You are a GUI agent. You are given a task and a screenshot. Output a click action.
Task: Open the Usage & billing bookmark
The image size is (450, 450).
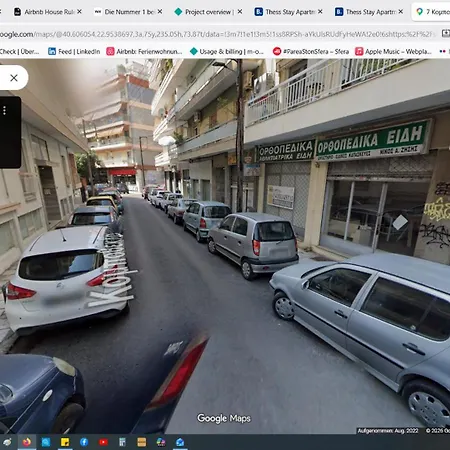pyautogui.click(x=227, y=51)
